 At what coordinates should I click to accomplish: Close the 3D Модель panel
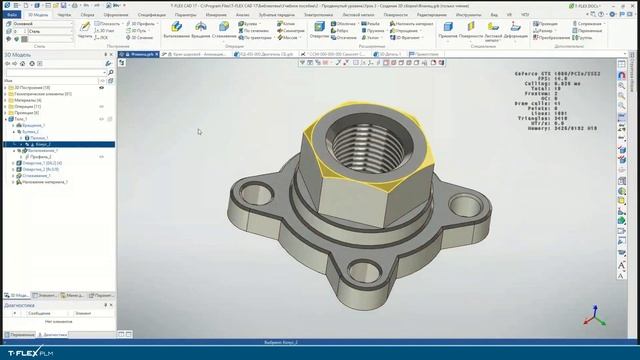tap(111, 54)
